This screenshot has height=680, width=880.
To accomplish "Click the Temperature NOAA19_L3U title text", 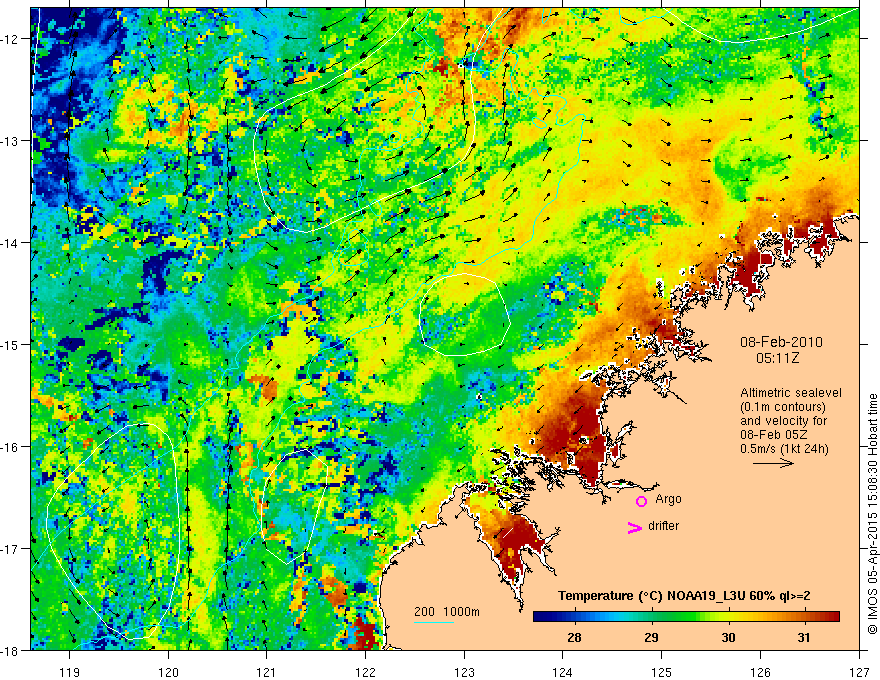I will pyautogui.click(x=684, y=596).
